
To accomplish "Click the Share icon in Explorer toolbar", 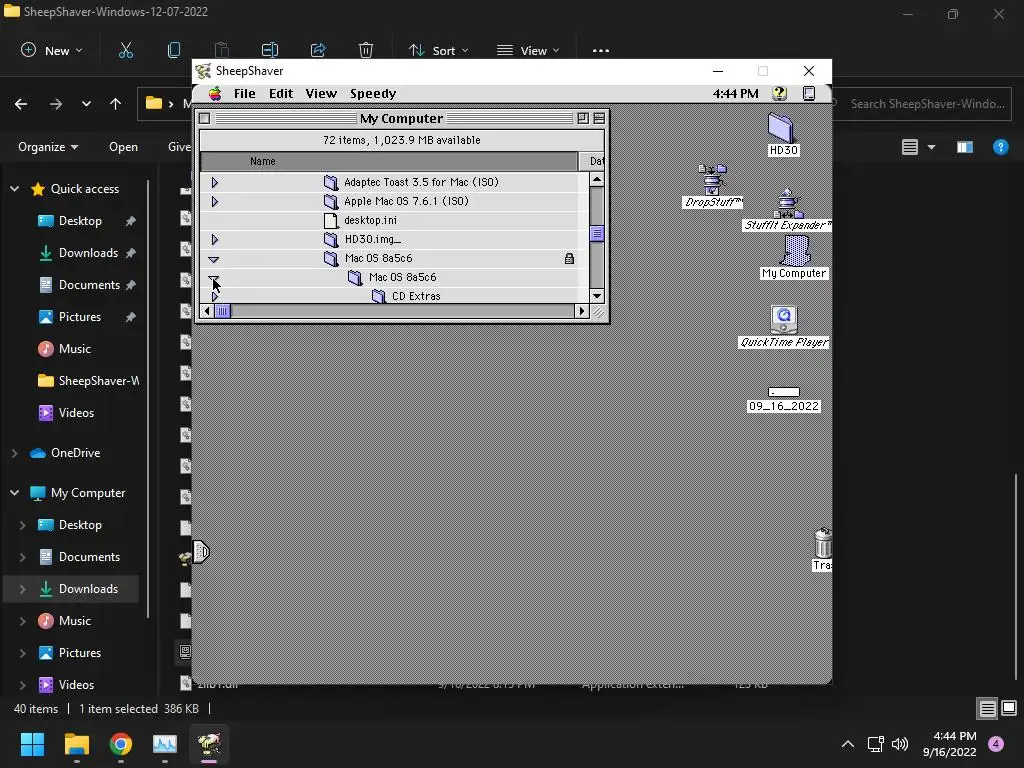I will coord(318,50).
